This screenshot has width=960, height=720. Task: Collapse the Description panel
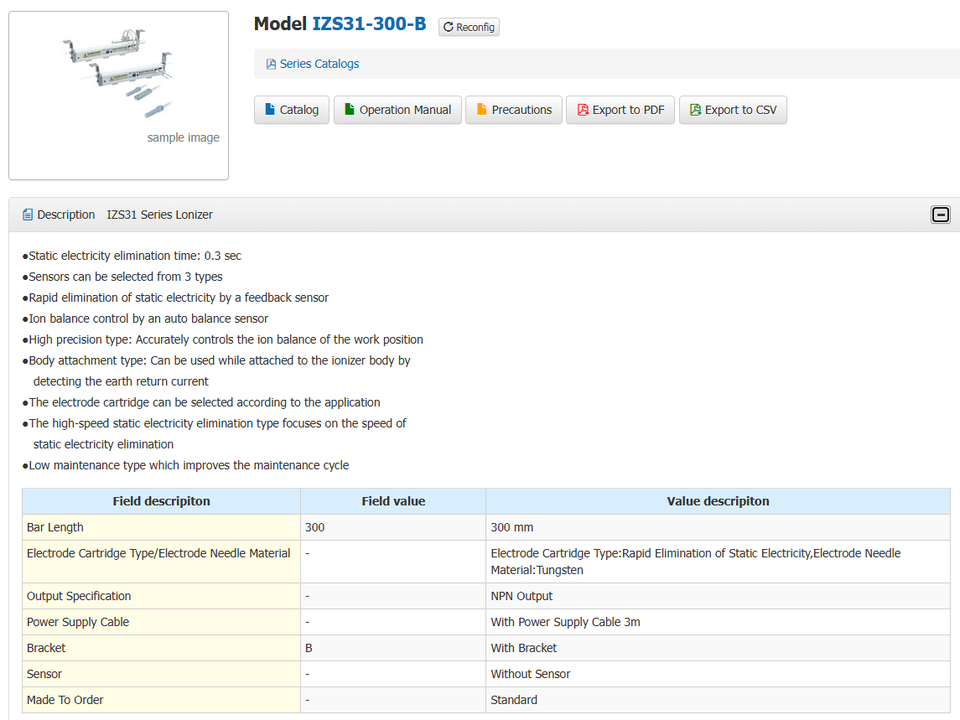click(940, 215)
